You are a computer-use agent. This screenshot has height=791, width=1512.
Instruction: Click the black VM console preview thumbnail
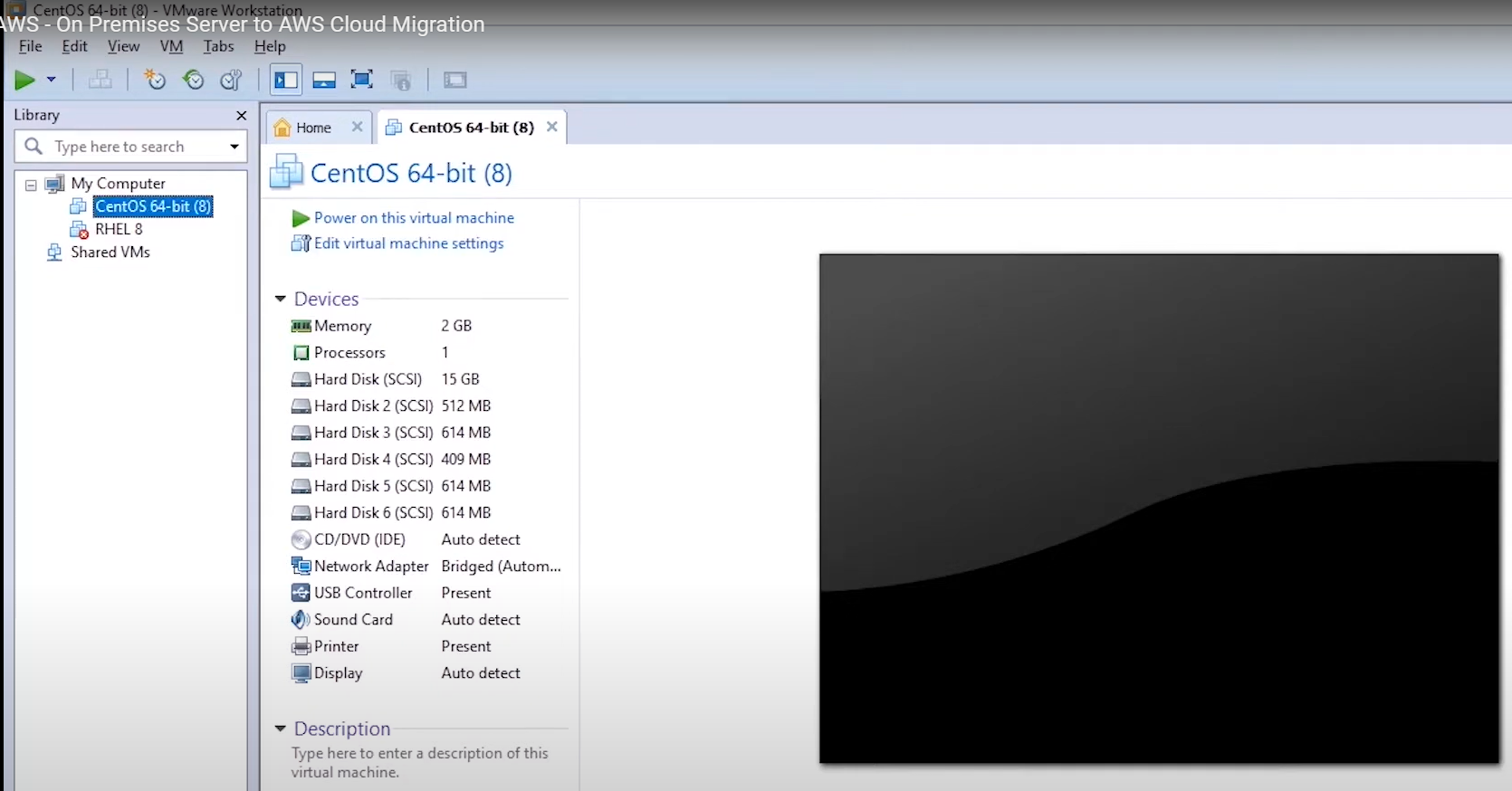coord(1159,509)
